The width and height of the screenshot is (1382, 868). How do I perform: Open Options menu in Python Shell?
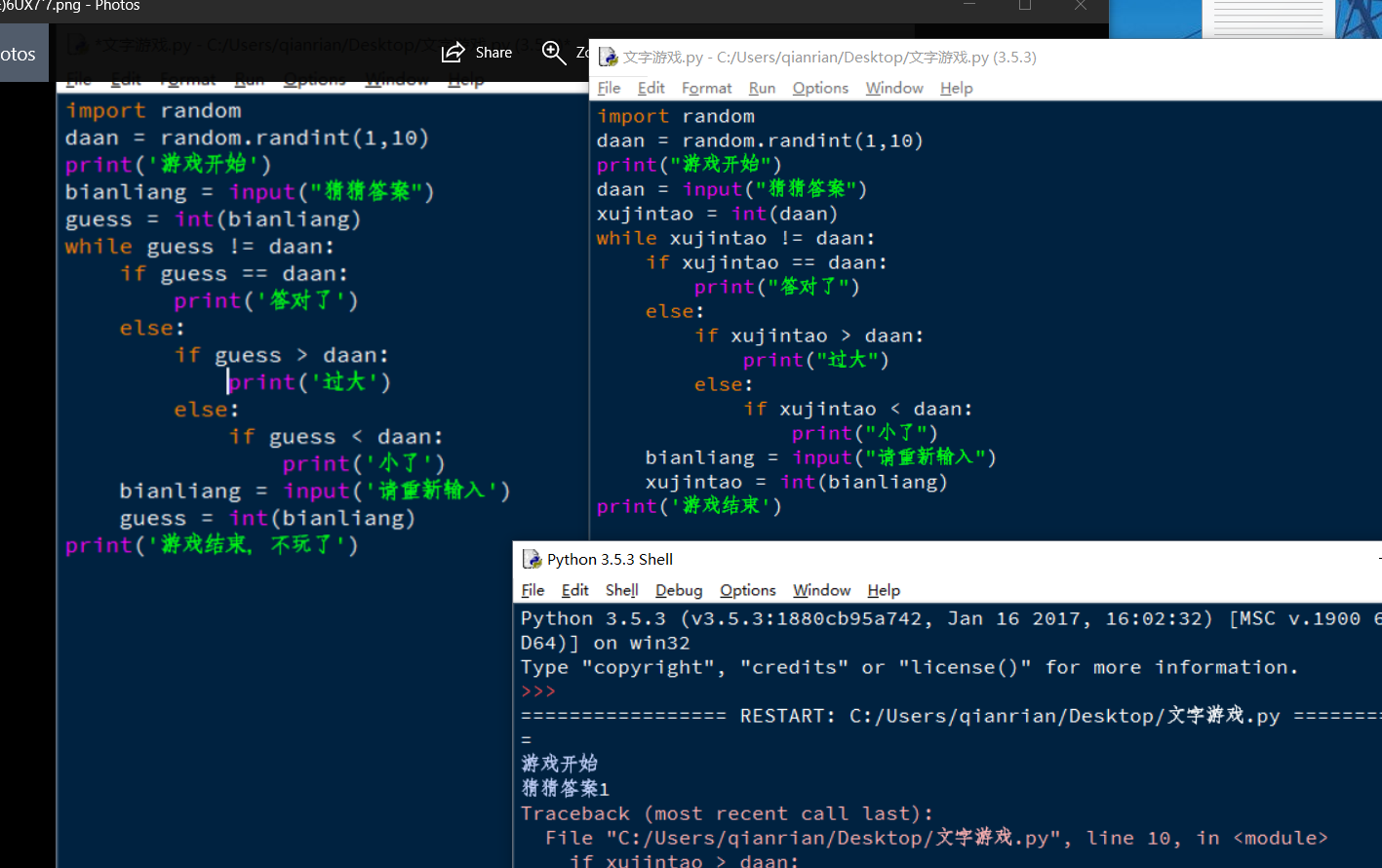(x=748, y=590)
